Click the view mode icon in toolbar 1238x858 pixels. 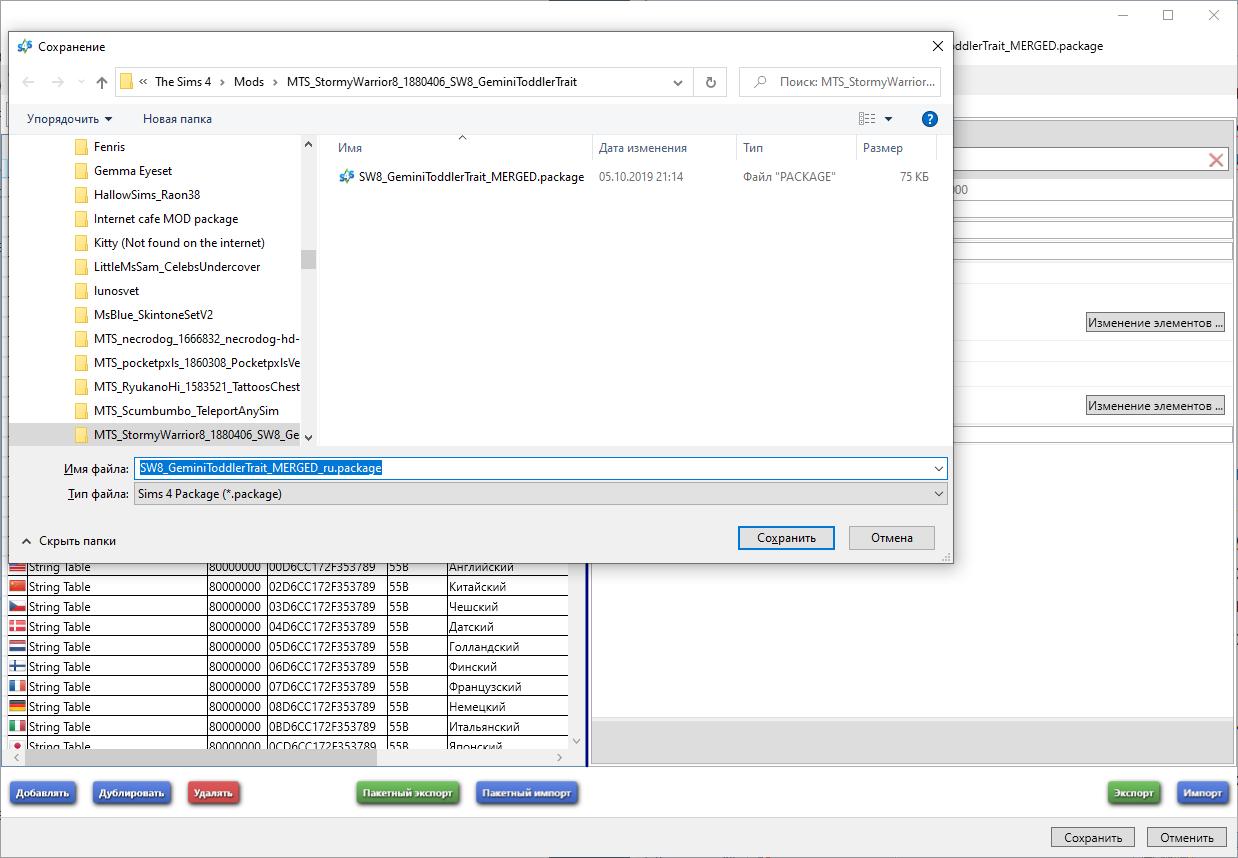(867, 119)
